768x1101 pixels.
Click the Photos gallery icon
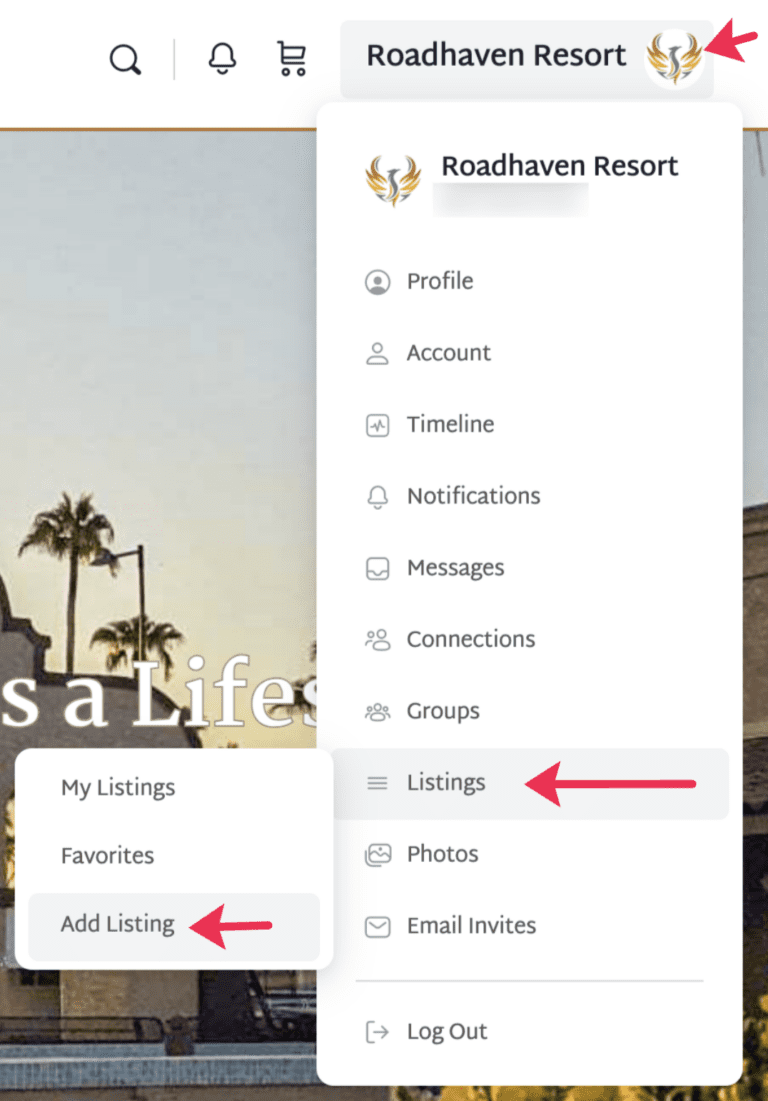(x=377, y=855)
